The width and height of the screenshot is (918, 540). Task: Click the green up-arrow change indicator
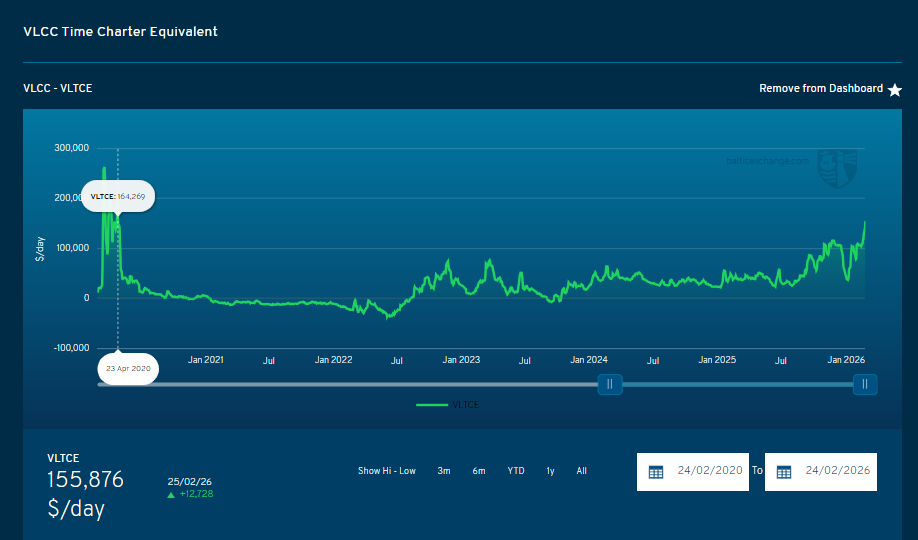171,494
